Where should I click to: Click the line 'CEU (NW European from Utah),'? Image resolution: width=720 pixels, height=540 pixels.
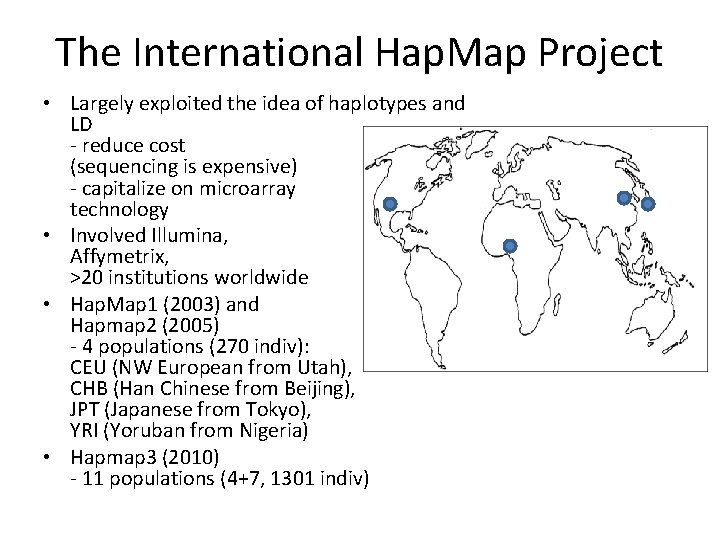coord(211,368)
